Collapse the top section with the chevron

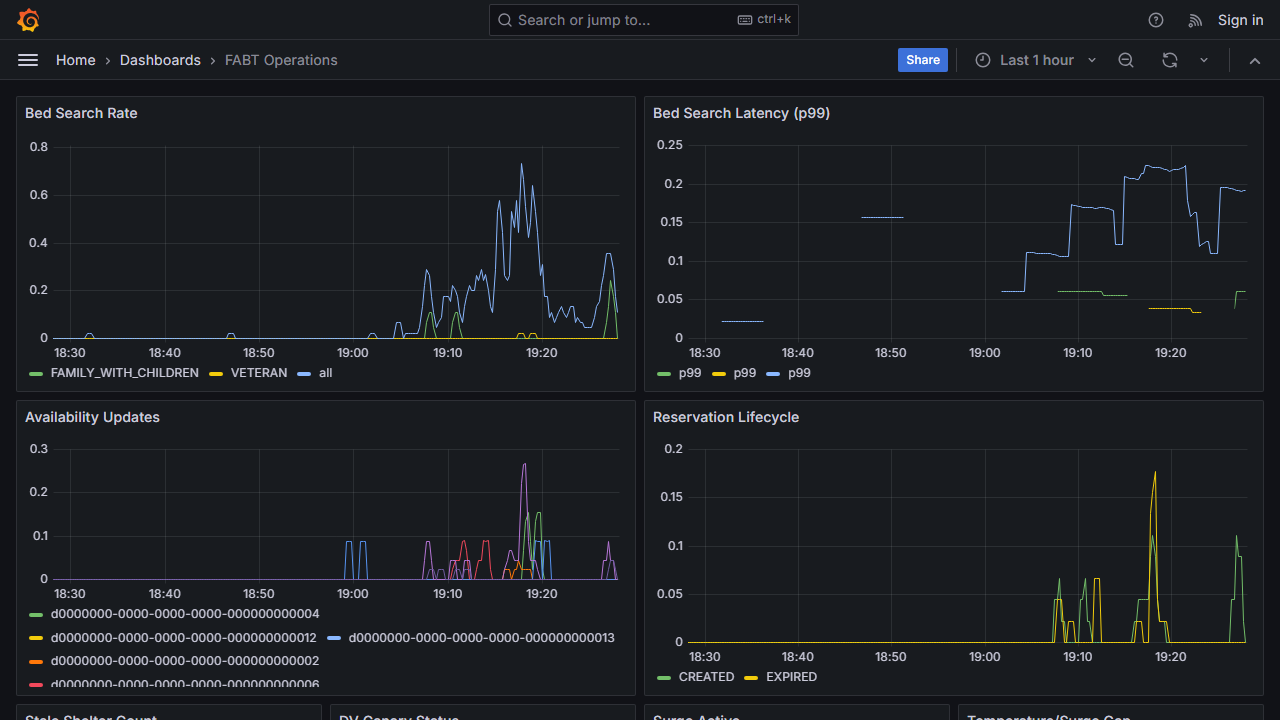[1255, 60]
